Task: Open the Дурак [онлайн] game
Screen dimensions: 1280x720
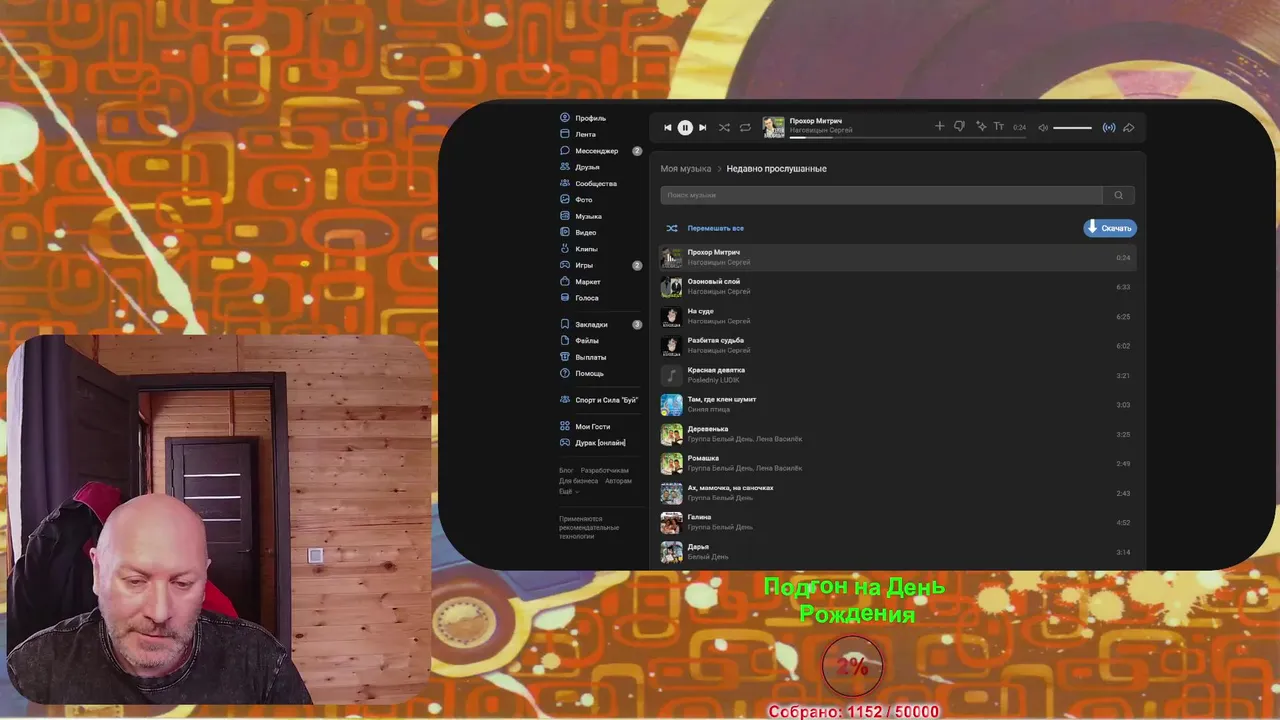Action: click(x=592, y=443)
